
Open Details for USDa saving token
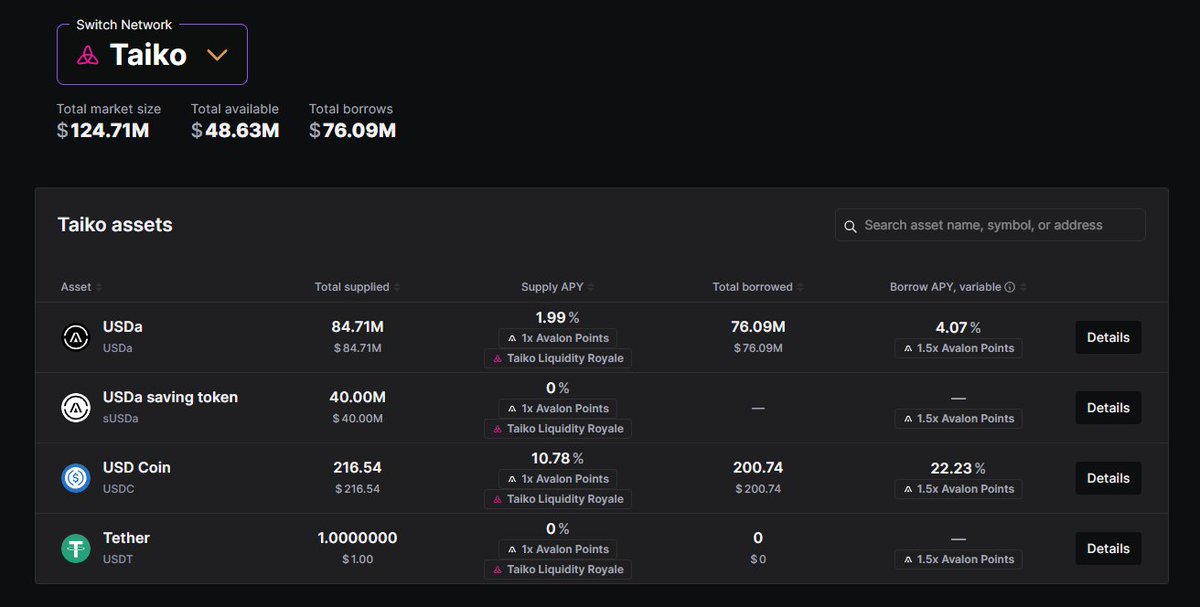(1108, 408)
